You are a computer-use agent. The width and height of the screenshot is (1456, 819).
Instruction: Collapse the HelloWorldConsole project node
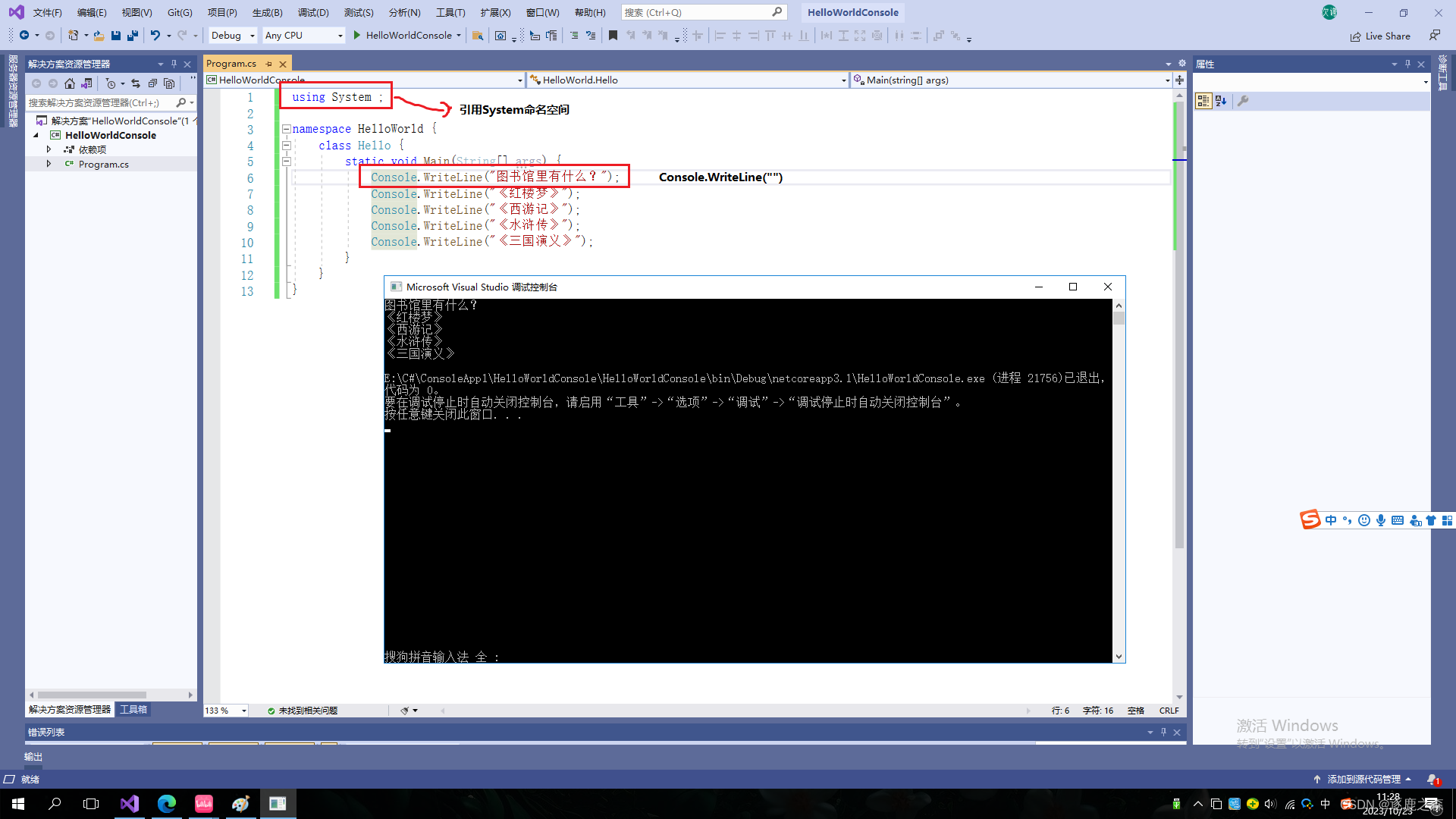tap(36, 135)
